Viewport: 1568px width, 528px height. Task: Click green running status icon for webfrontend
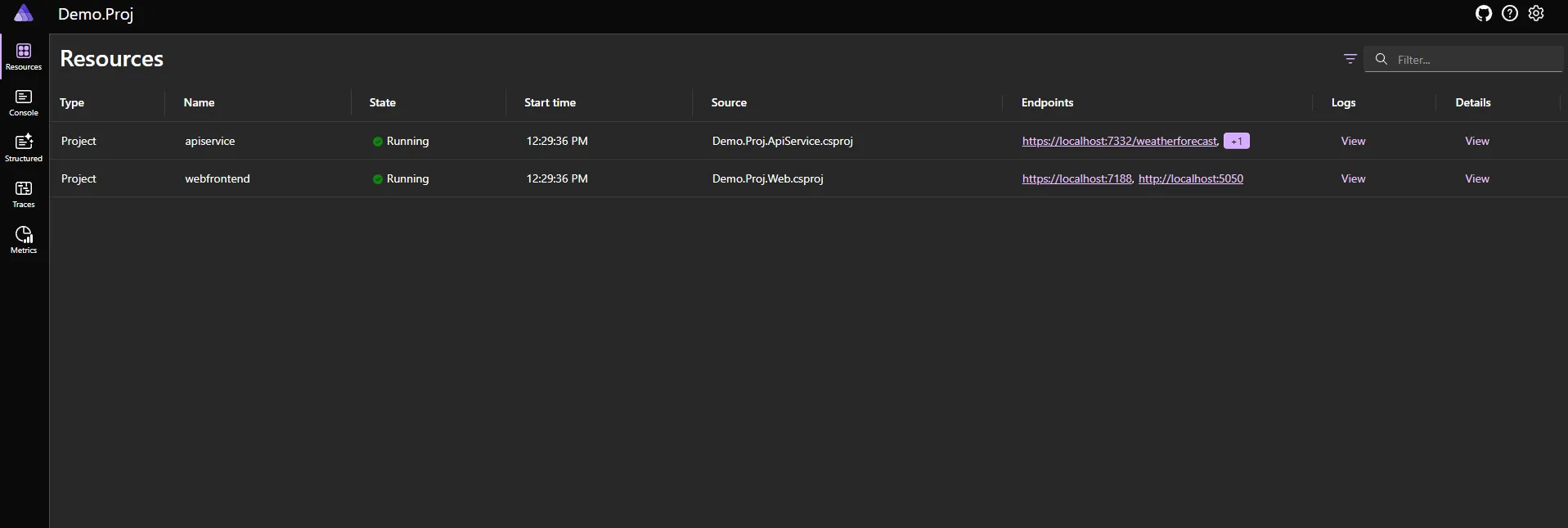[x=378, y=179]
